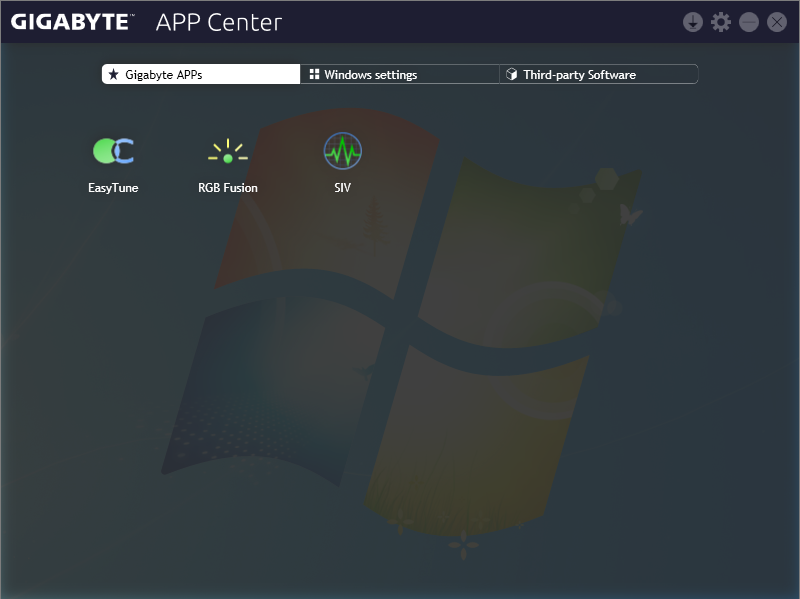Select the Gigabyte APPs tab

pyautogui.click(x=201, y=74)
